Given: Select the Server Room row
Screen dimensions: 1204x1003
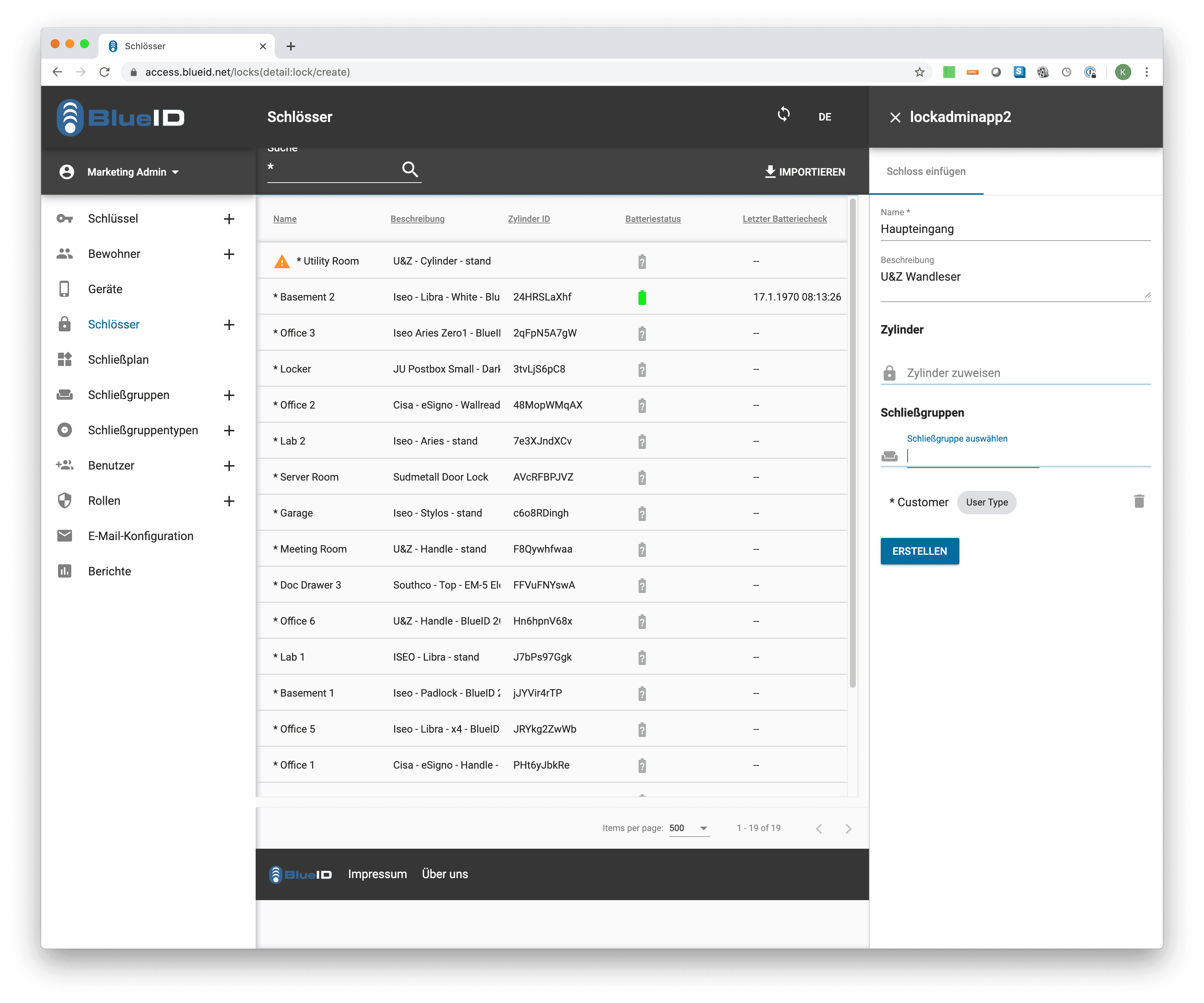Looking at the screenshot, I should (x=552, y=477).
